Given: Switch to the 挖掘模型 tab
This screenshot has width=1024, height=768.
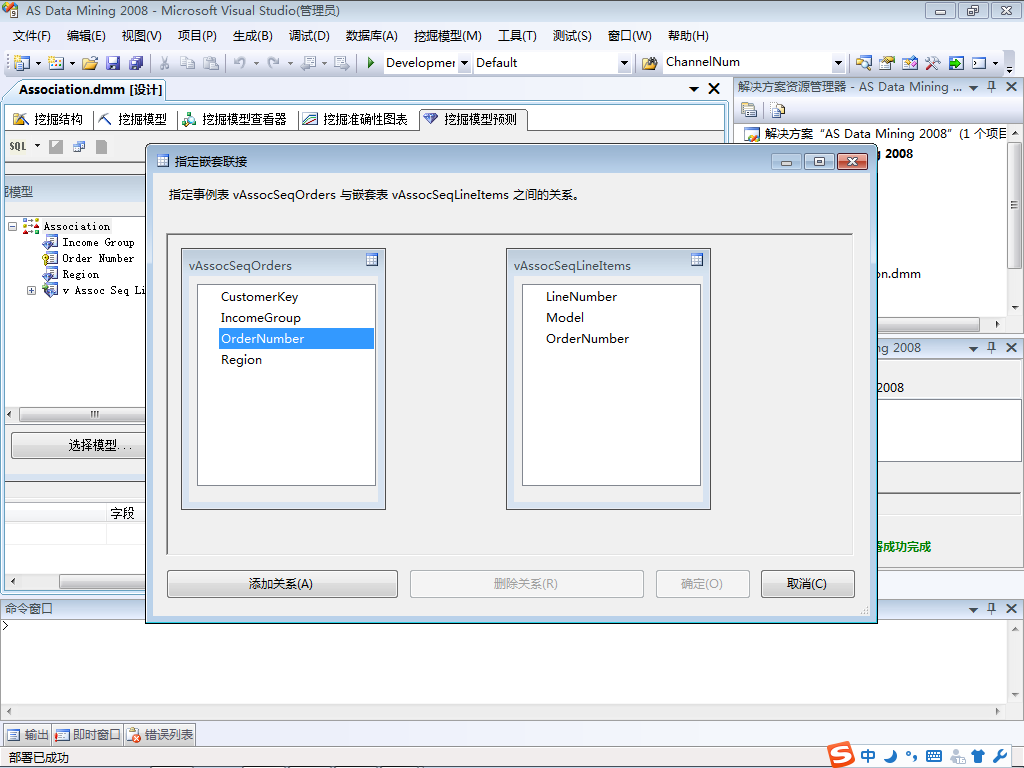Looking at the screenshot, I should [133, 119].
